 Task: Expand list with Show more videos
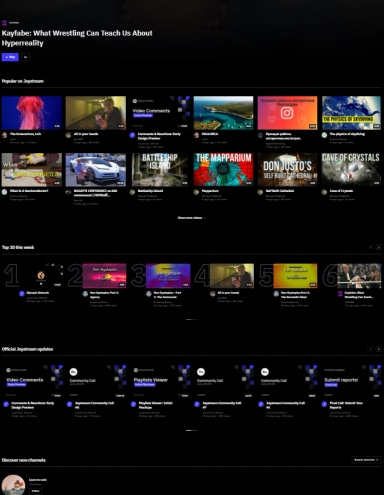point(191,218)
